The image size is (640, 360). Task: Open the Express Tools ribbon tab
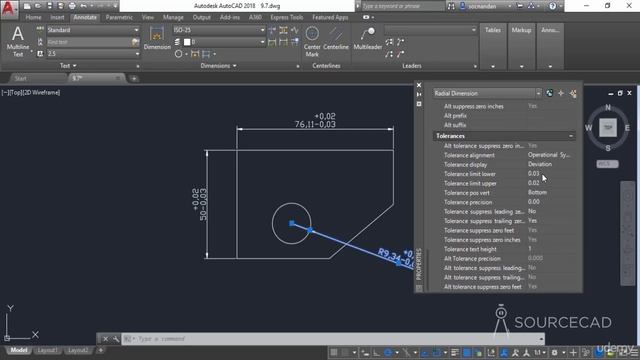tap(287, 18)
